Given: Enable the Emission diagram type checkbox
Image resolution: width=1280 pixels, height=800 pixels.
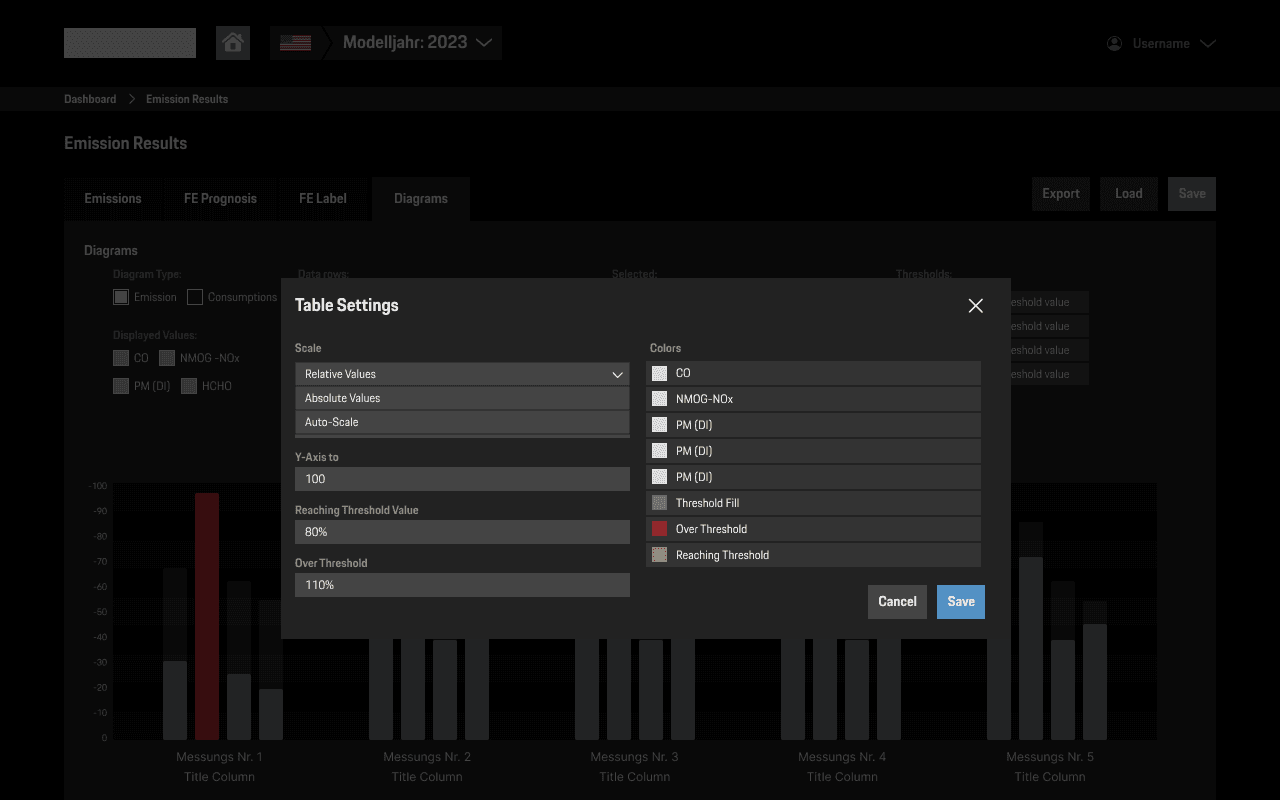Looking at the screenshot, I should tap(120, 296).
